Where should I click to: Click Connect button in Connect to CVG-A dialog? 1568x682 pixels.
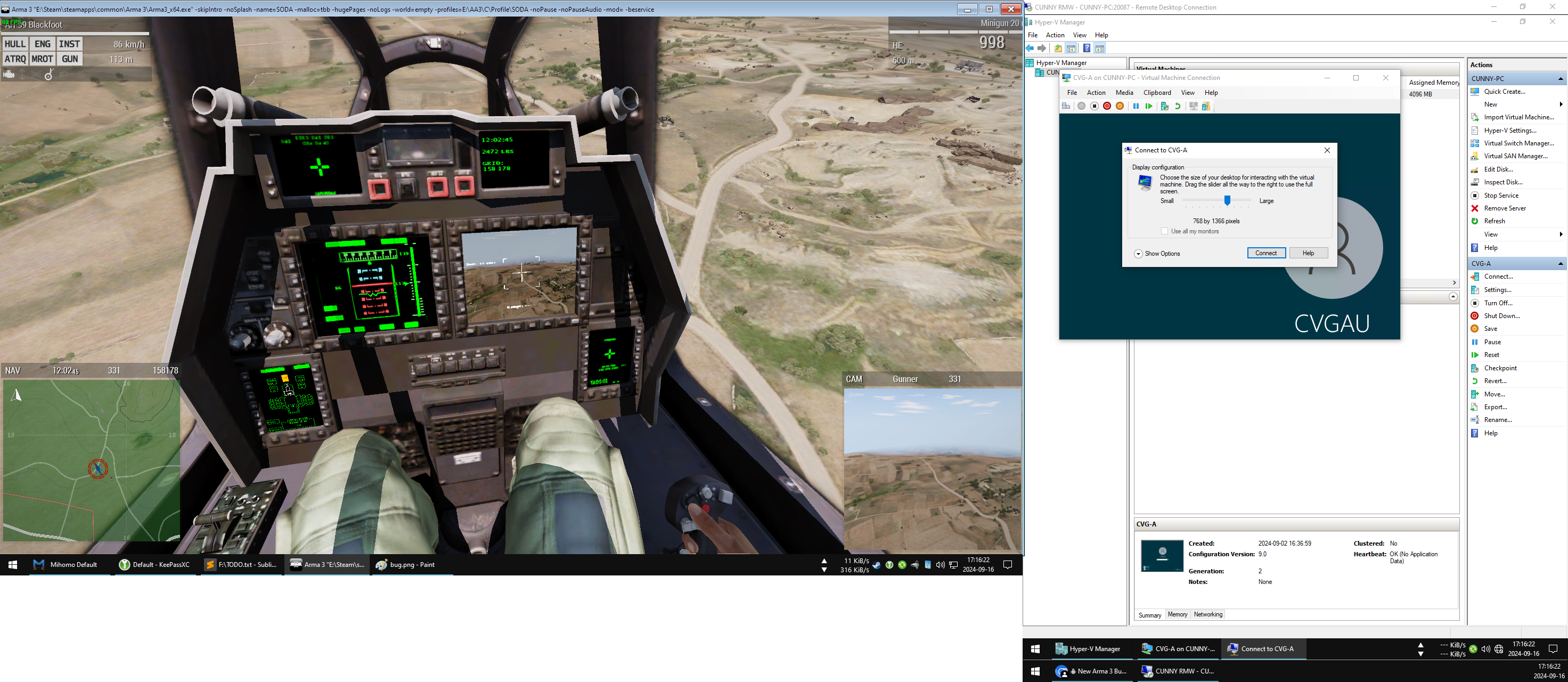[x=1266, y=253]
